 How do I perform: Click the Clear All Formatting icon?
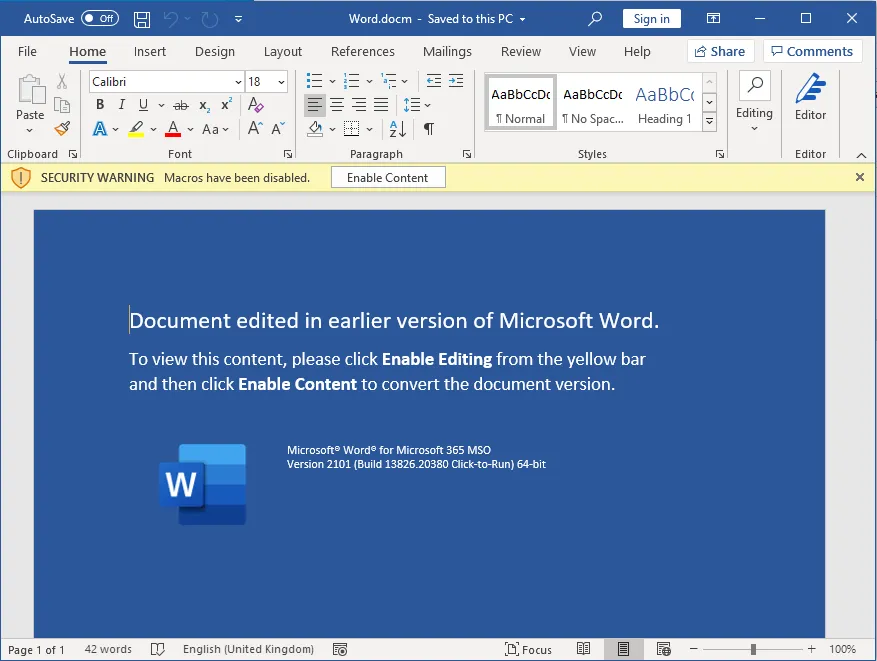click(x=256, y=105)
